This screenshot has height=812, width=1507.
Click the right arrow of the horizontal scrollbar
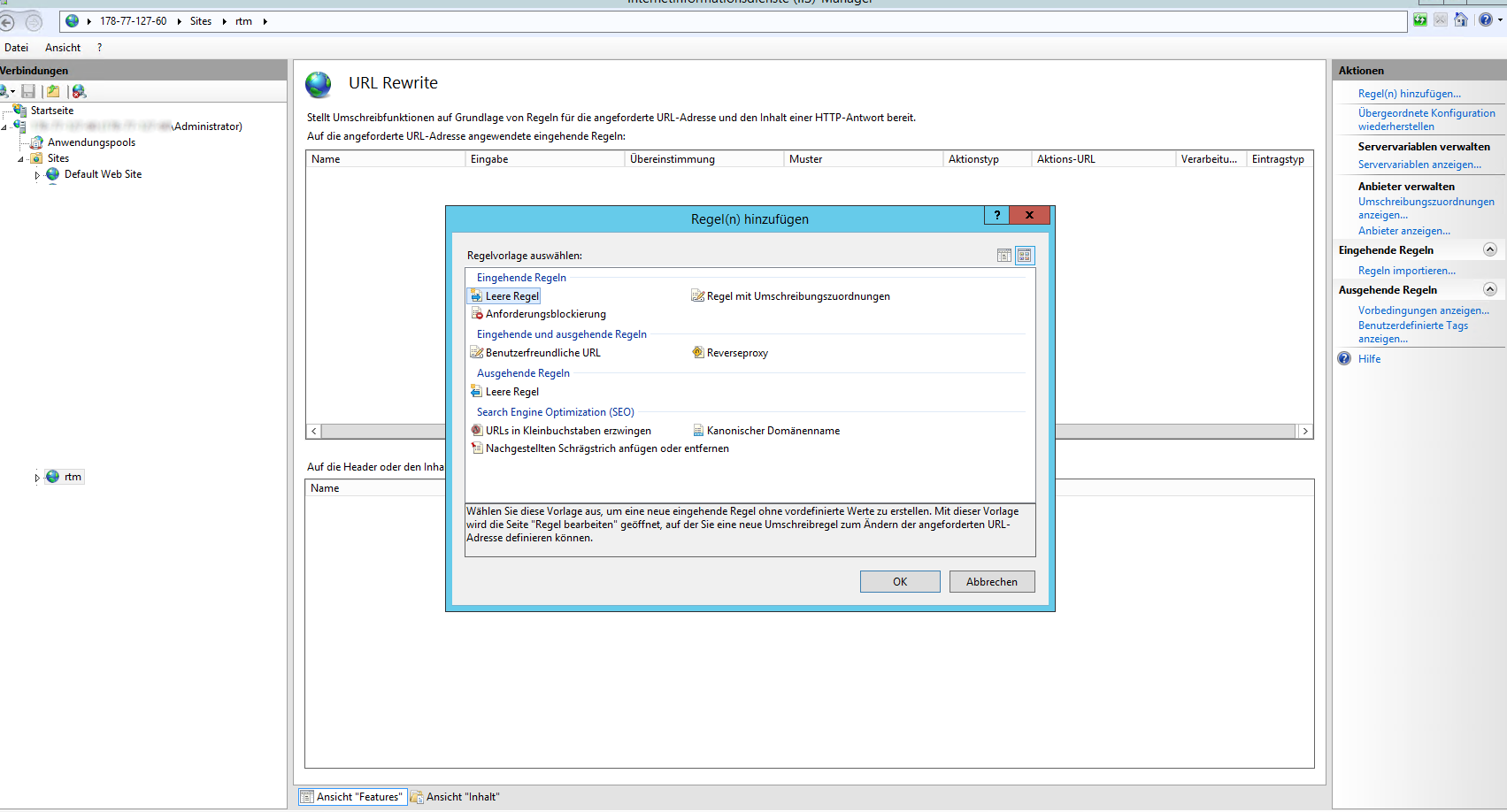[x=1305, y=432]
